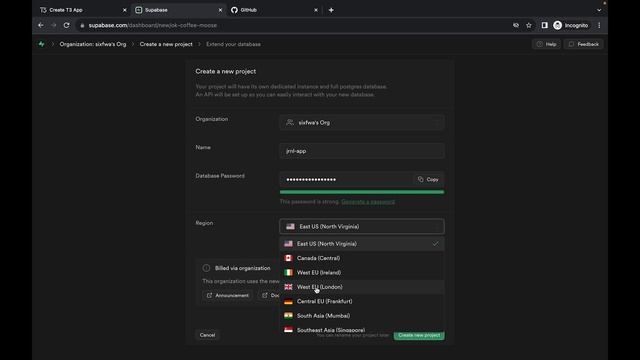640x360 pixels.
Task: Switch to the GitHub tab
Action: 274,10
